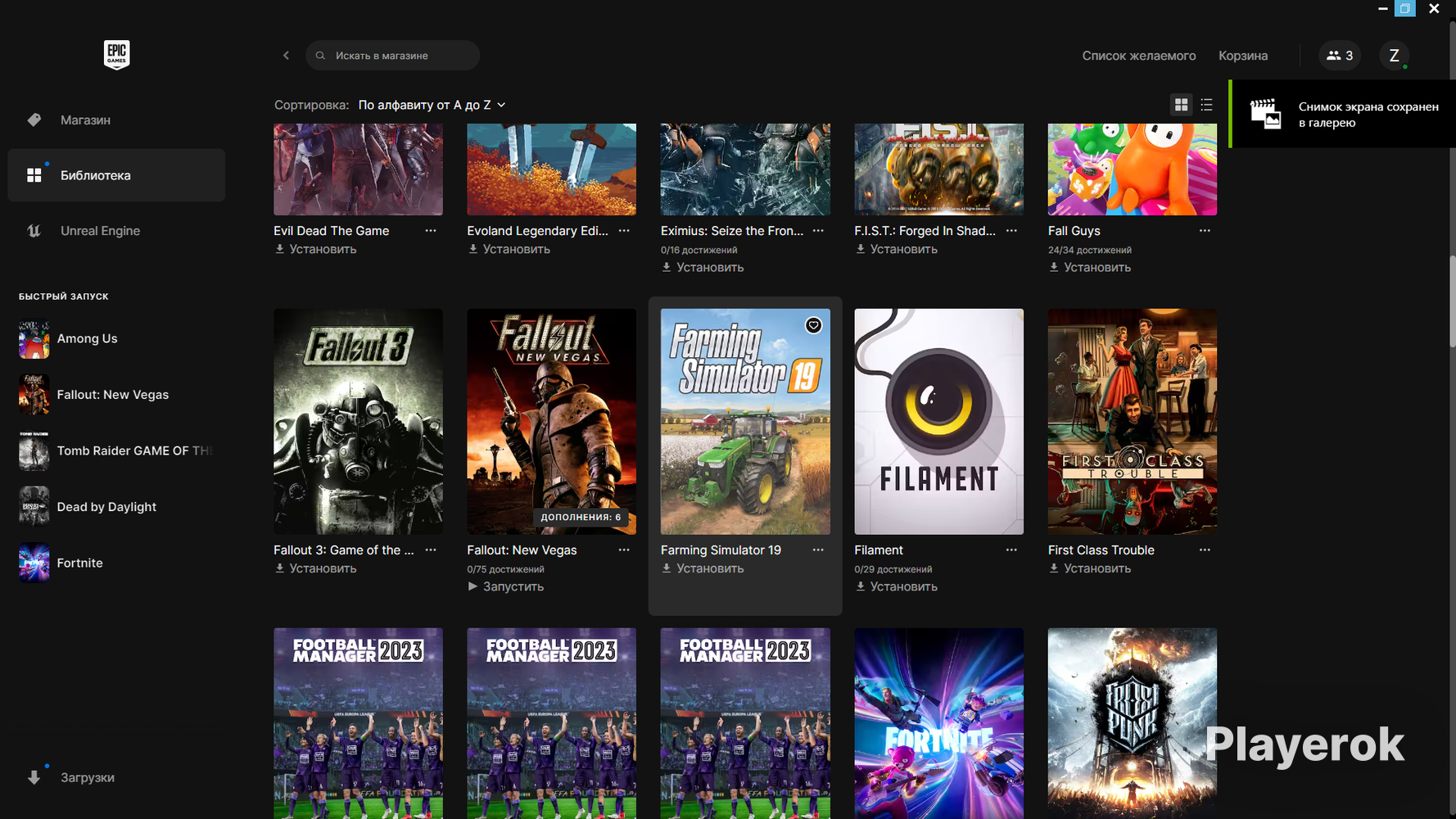Open Farming Simulator 19 cover art
Image resolution: width=1456 pixels, height=819 pixels.
pos(745,422)
